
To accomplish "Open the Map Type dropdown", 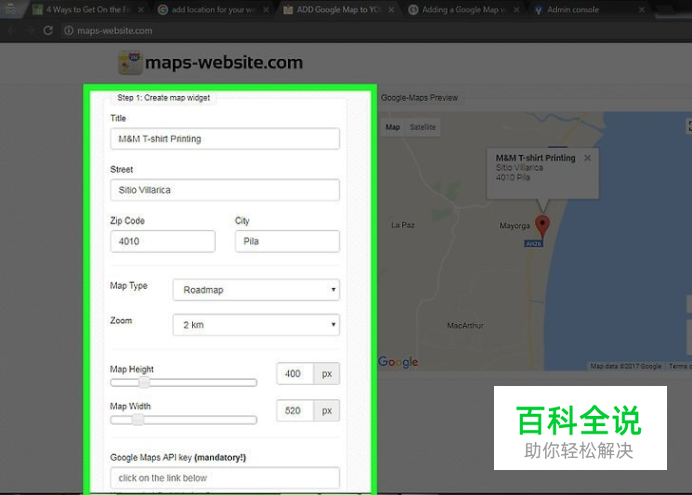I will [256, 289].
